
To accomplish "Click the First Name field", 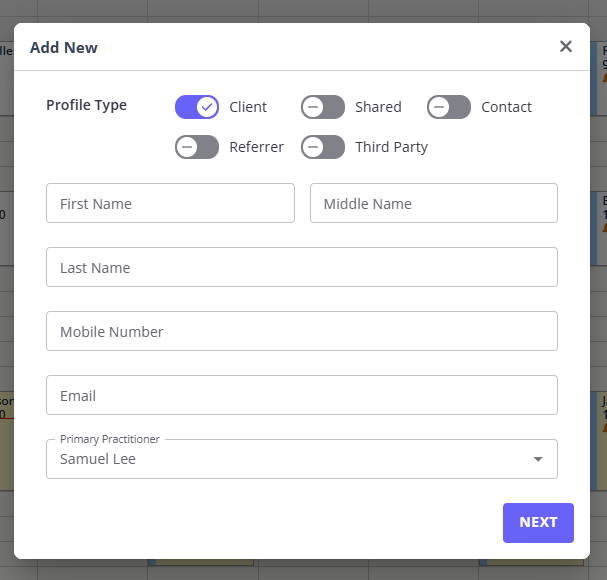I will 170,203.
